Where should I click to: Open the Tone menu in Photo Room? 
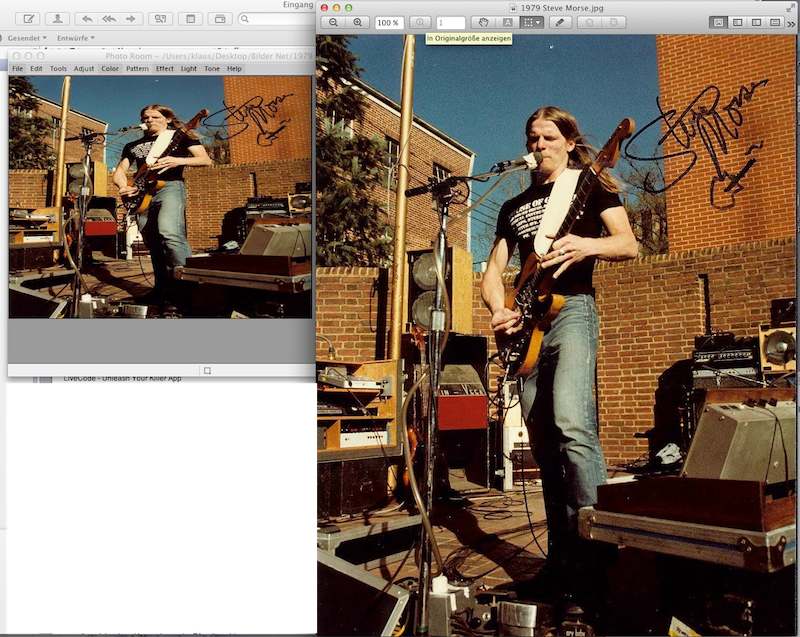click(x=212, y=69)
